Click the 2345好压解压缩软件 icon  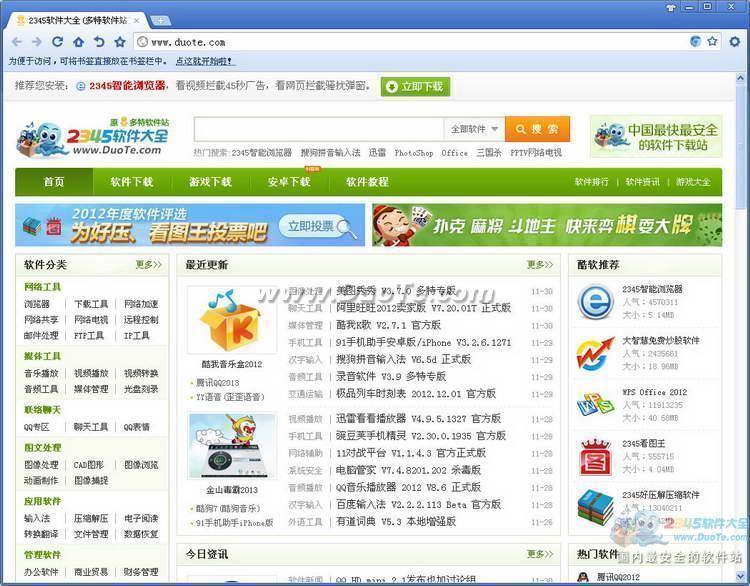coord(595,507)
